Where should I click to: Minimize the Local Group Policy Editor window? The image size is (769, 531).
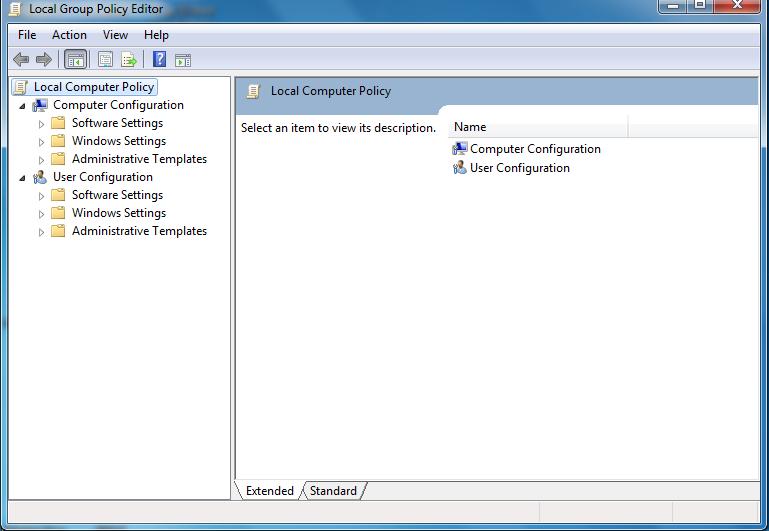coord(673,6)
